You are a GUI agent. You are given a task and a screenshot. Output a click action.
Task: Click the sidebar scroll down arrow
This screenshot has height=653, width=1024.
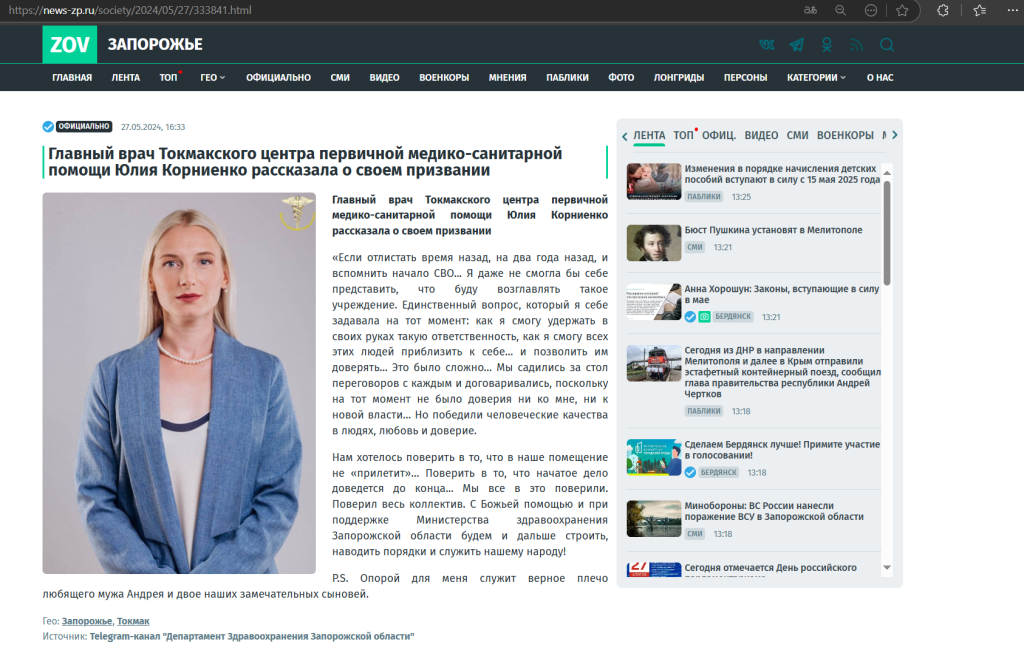click(x=887, y=567)
